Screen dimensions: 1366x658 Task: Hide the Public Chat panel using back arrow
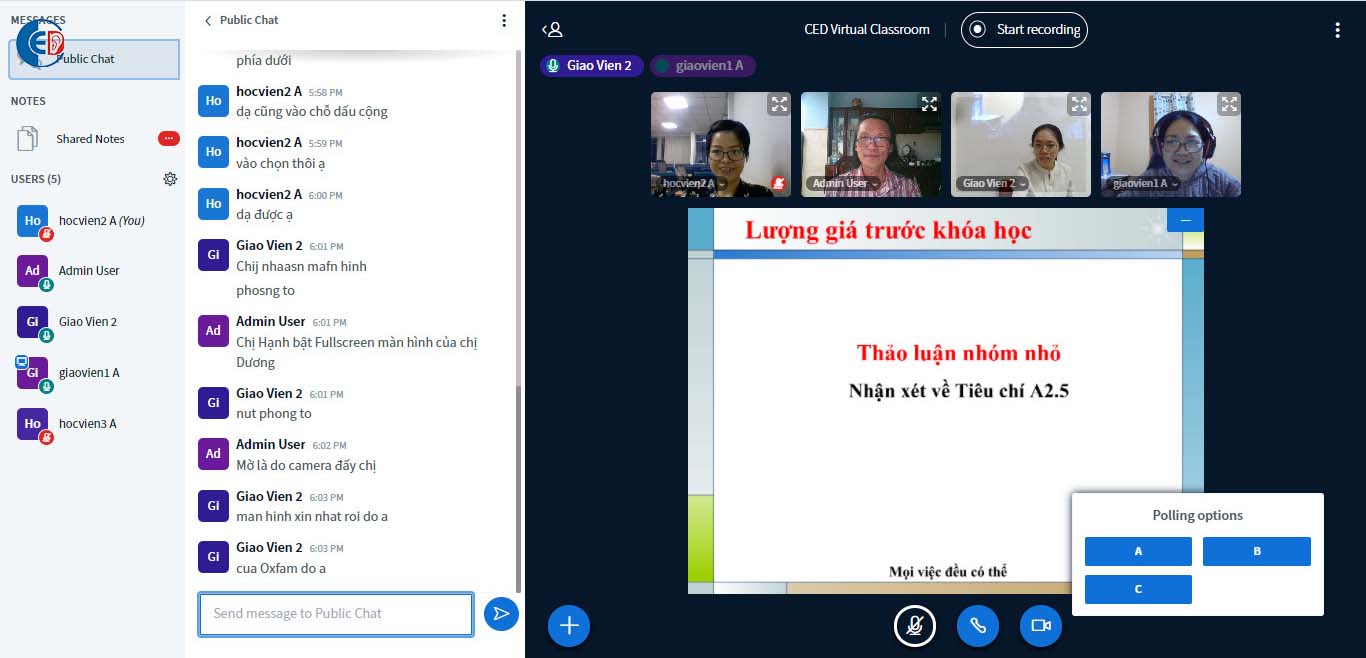pyautogui.click(x=208, y=20)
